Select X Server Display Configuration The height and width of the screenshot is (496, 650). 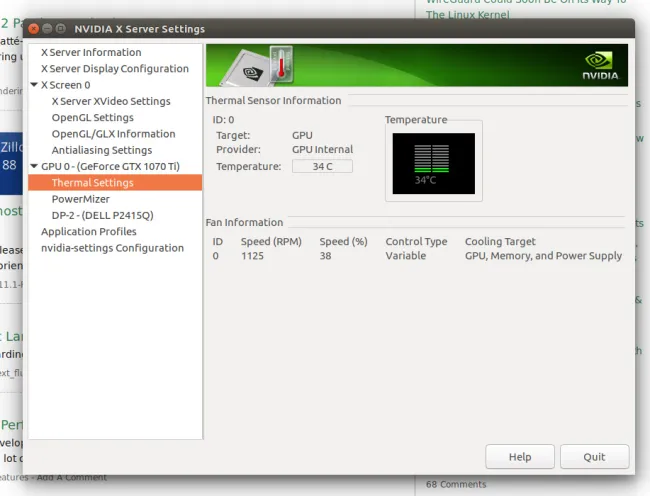click(114, 69)
